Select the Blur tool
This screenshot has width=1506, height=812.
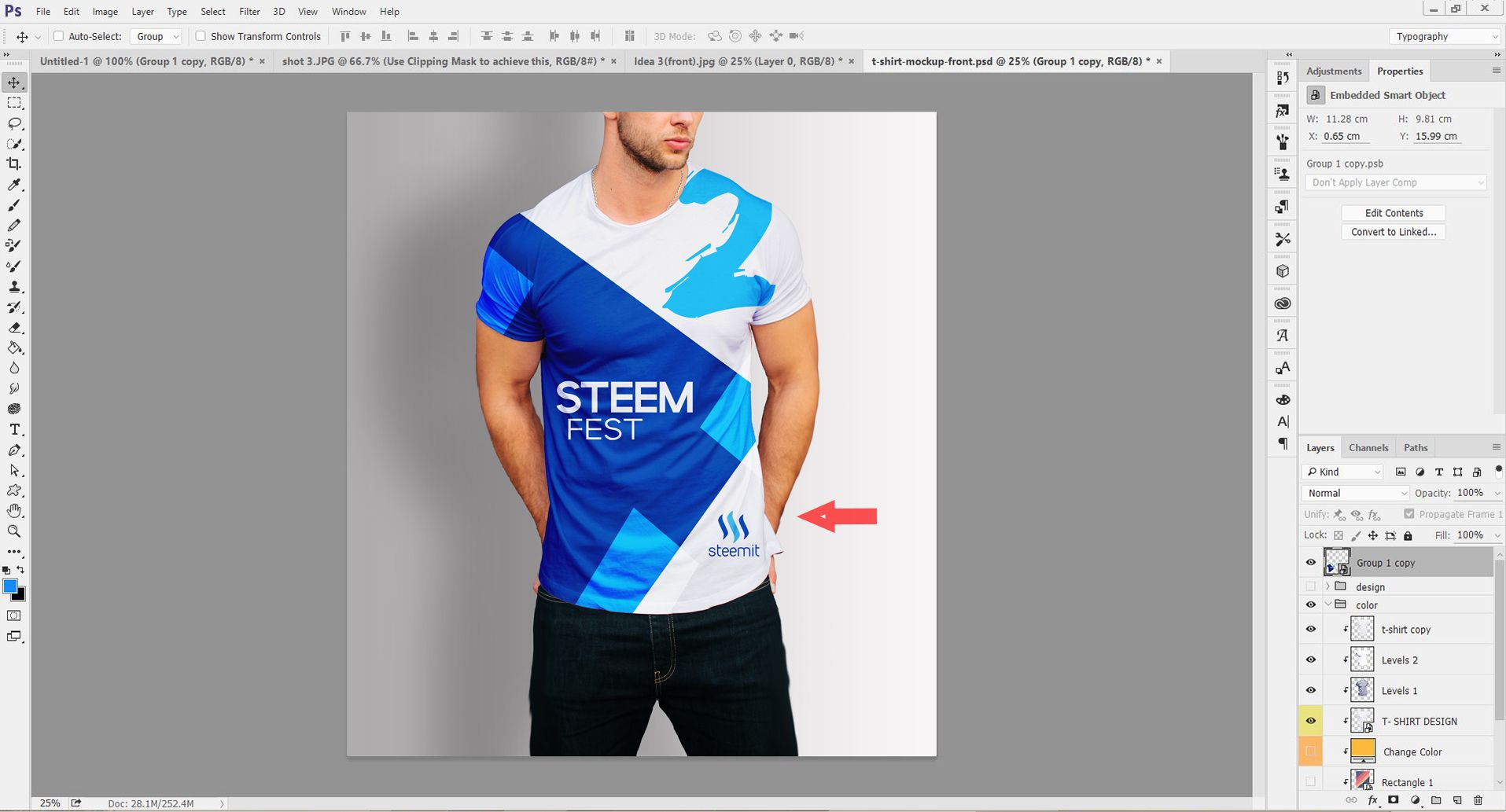pos(14,368)
